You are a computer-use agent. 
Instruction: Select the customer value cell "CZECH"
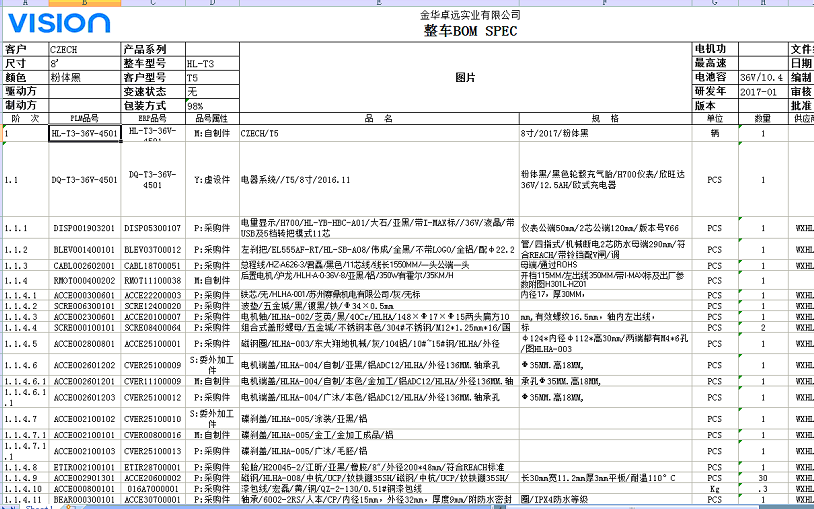pos(85,50)
